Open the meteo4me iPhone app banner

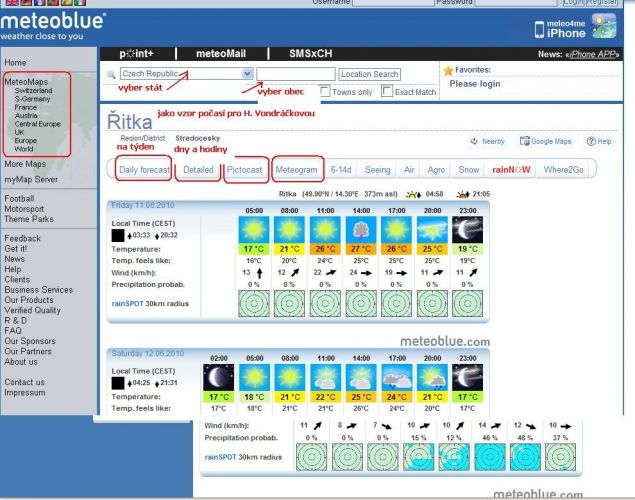pos(575,28)
